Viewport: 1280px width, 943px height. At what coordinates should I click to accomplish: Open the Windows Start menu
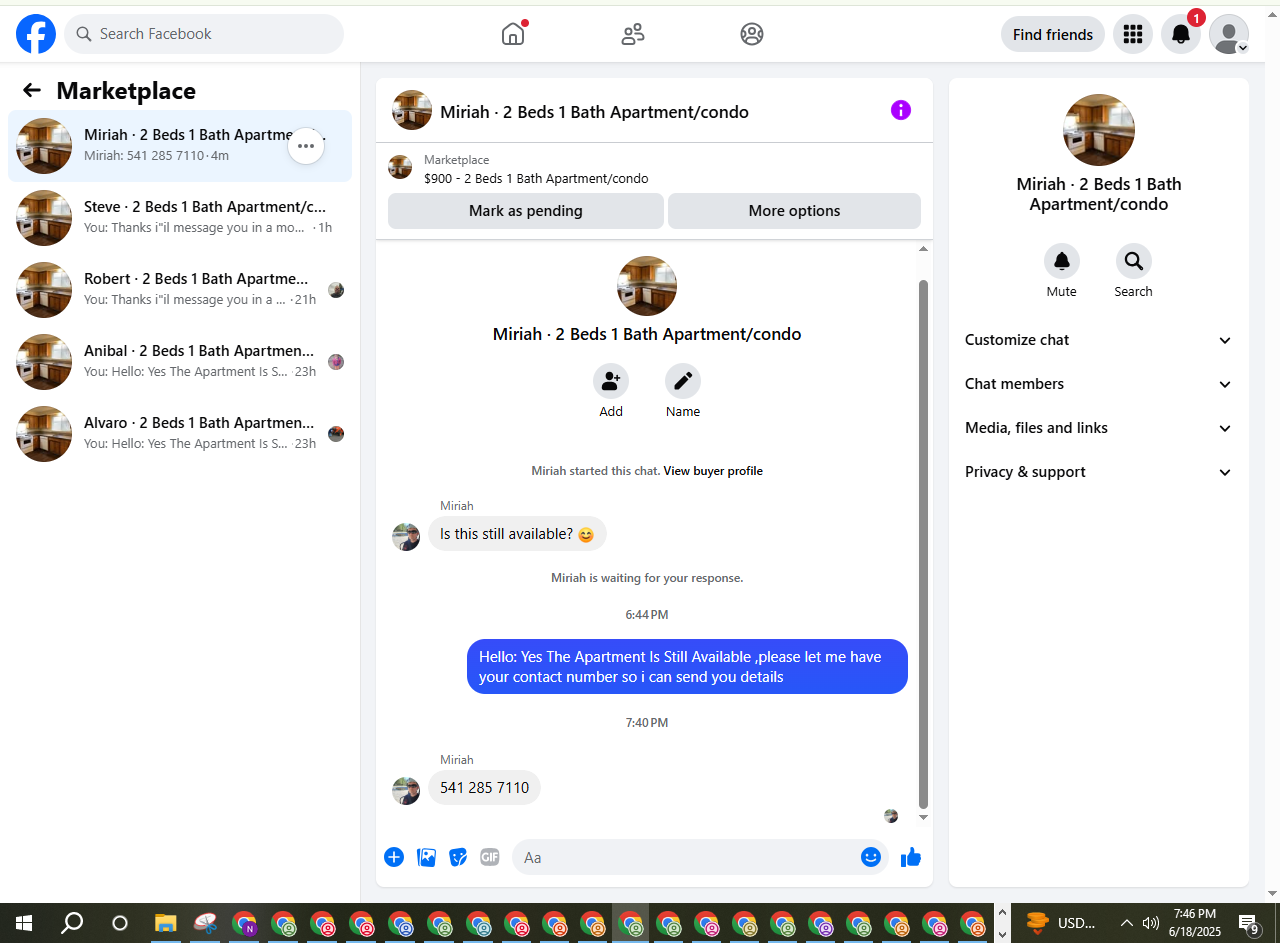pos(24,923)
